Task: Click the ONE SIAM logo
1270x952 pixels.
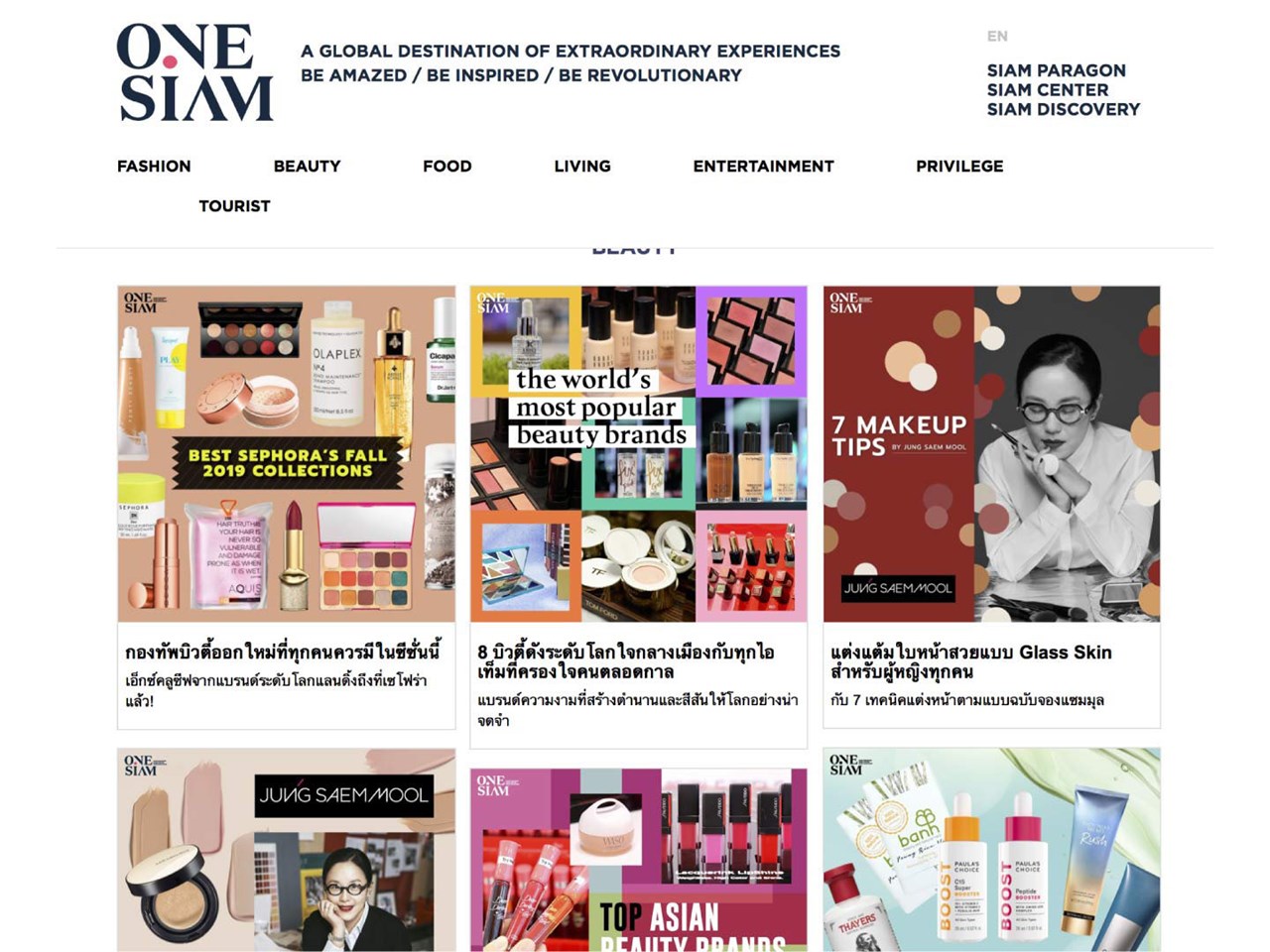Action: point(194,72)
